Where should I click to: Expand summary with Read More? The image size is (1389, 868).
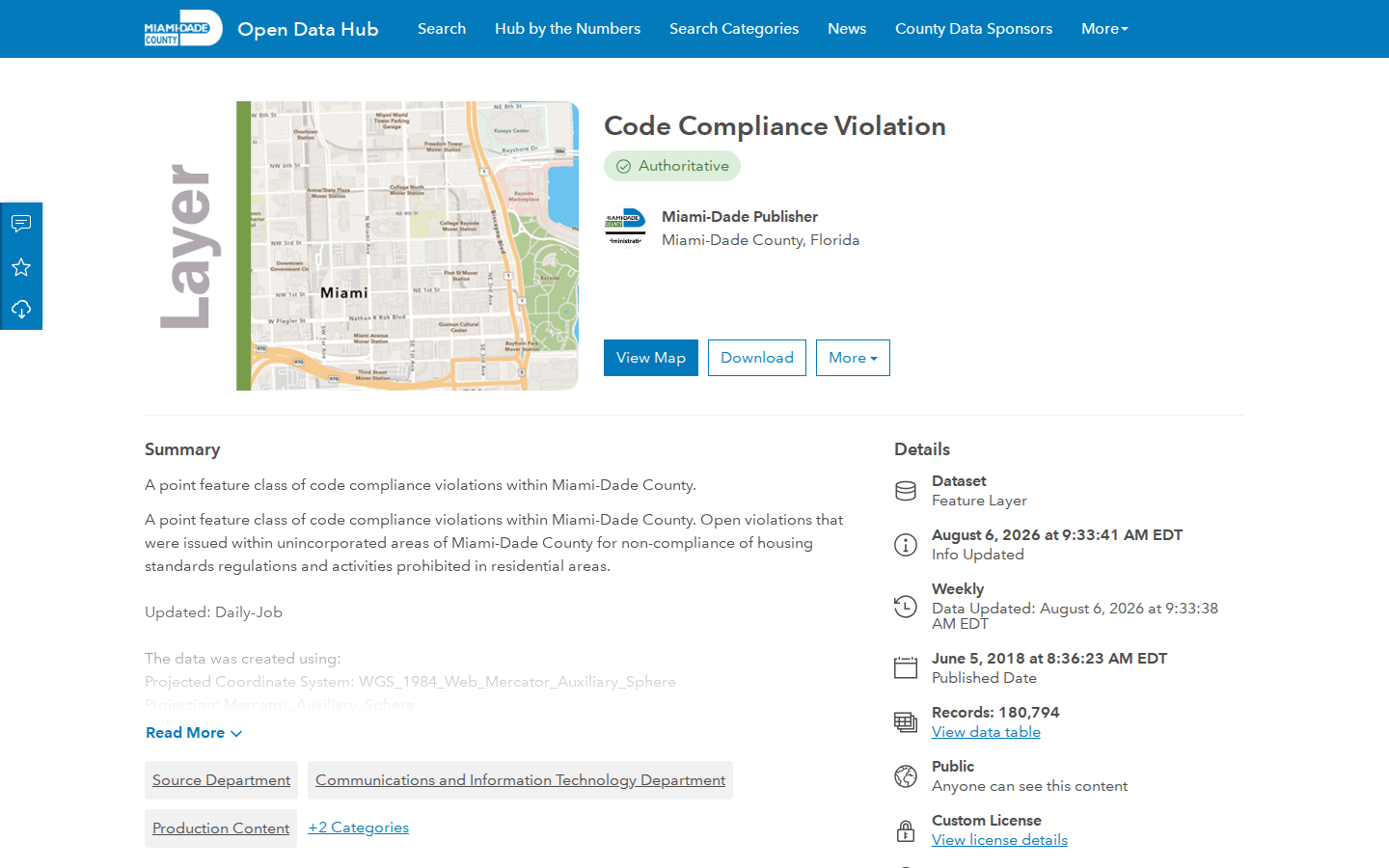(x=194, y=733)
